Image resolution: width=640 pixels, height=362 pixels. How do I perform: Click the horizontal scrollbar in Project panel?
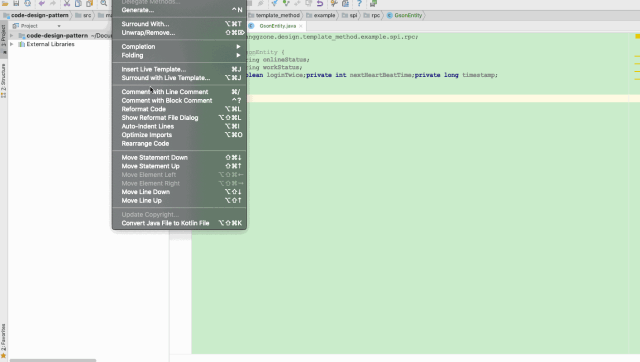tap(53, 360)
